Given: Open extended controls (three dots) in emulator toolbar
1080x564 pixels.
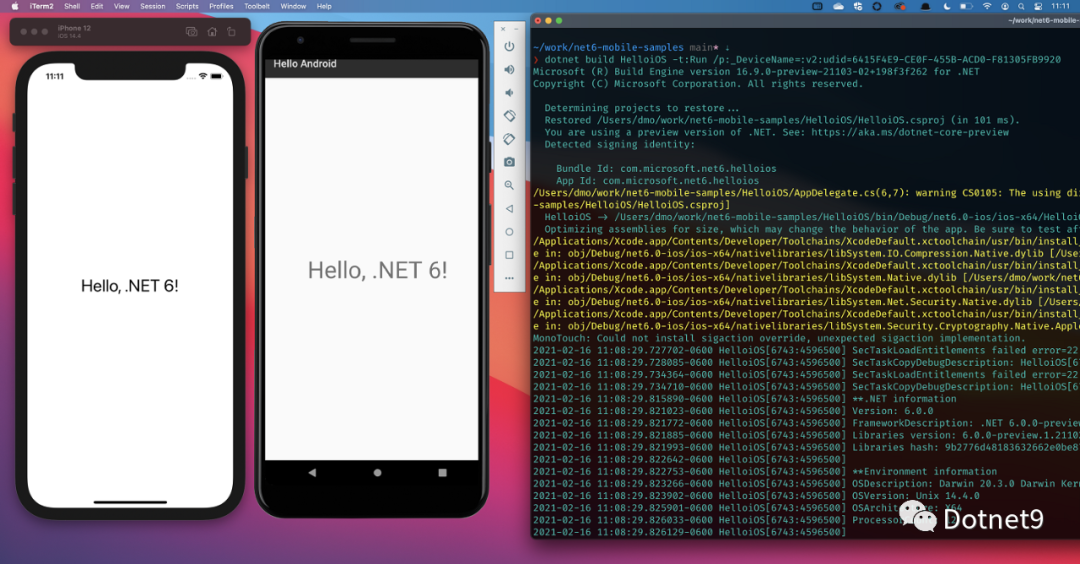Looking at the screenshot, I should [509, 278].
